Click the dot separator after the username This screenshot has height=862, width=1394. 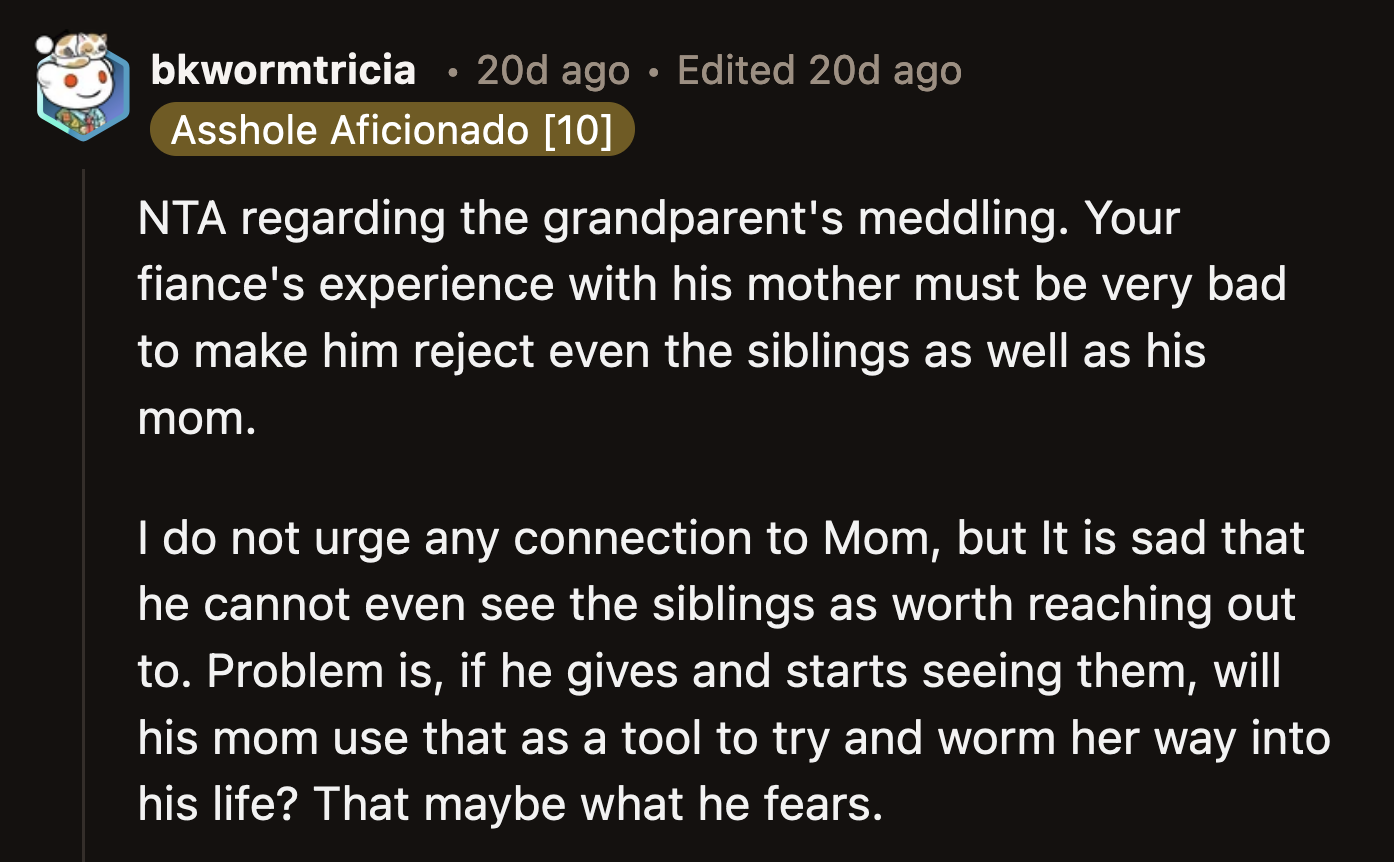tap(453, 71)
